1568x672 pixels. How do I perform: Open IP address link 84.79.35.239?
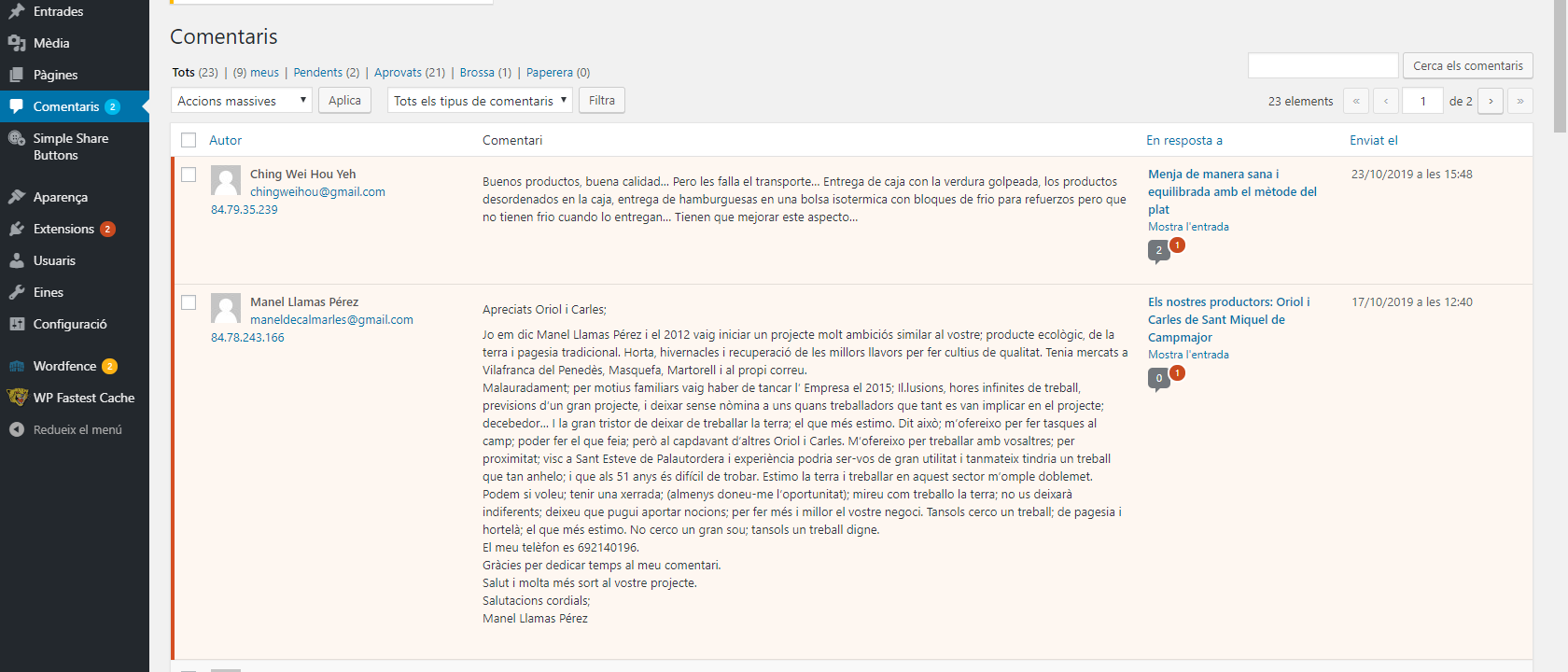pos(245,209)
